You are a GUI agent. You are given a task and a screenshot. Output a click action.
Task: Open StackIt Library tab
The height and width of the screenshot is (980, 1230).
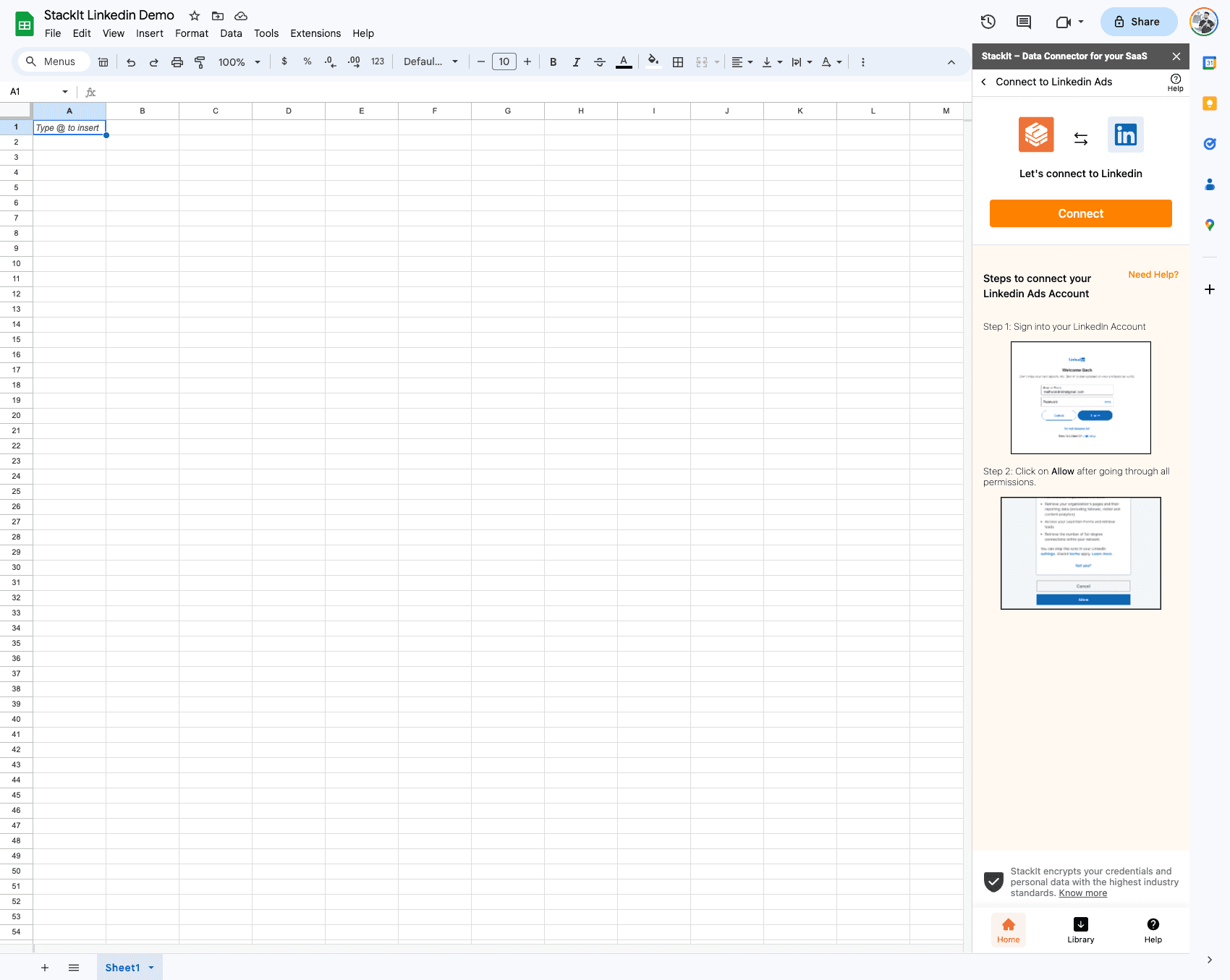click(x=1081, y=930)
